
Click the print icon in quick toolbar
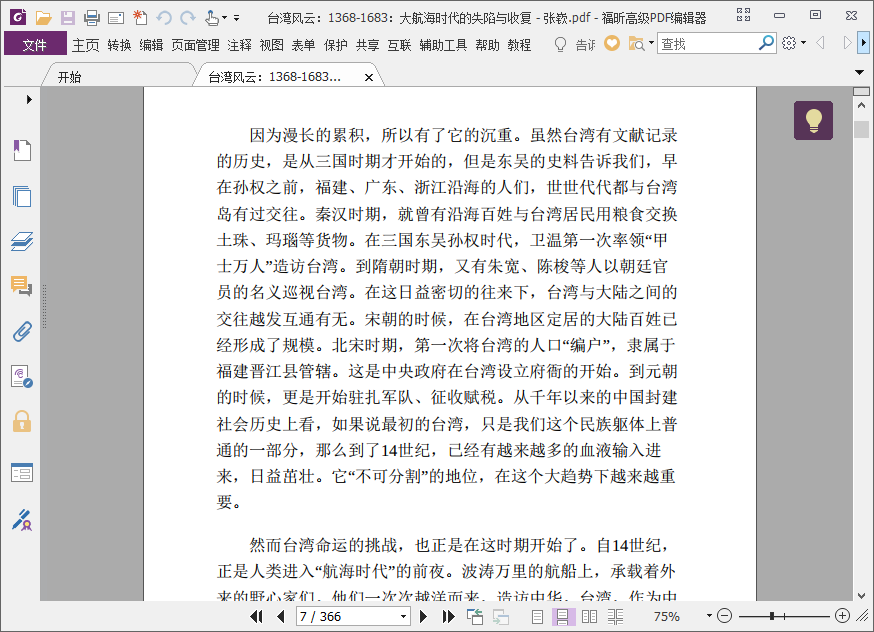pyautogui.click(x=91, y=18)
